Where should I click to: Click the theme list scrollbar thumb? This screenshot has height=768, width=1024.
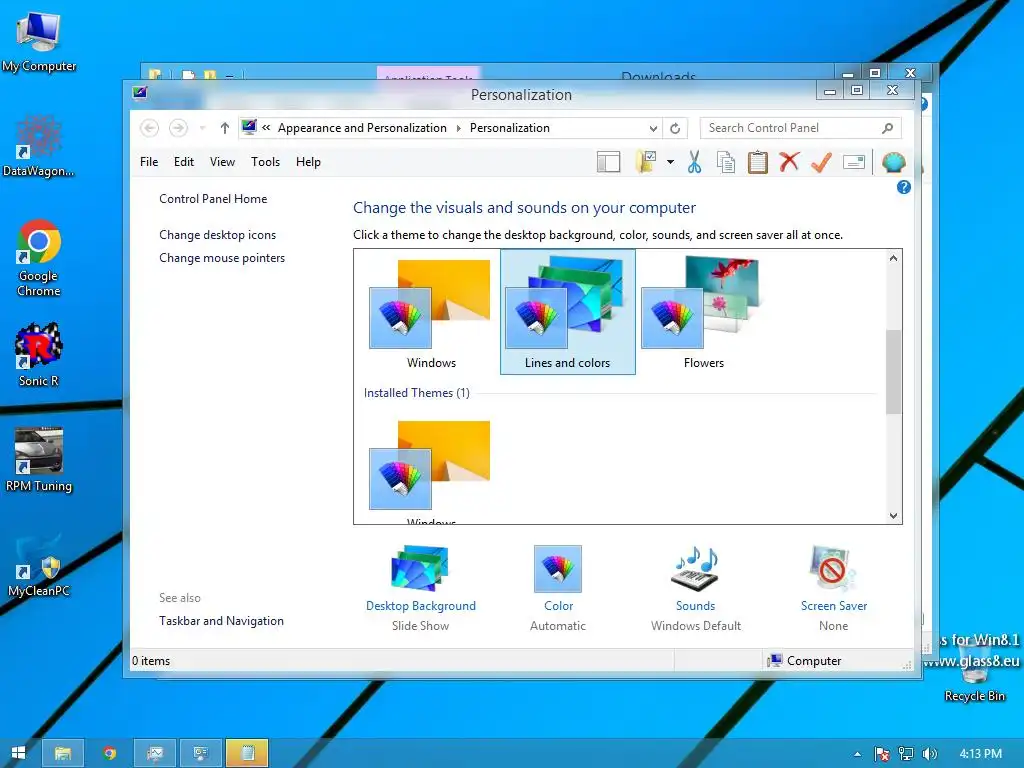click(893, 372)
